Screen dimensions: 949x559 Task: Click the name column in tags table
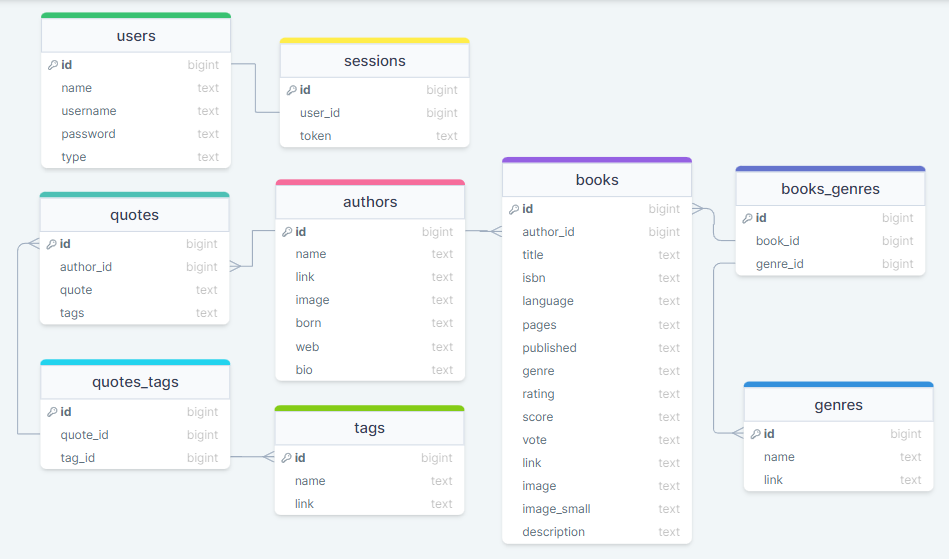coord(369,481)
